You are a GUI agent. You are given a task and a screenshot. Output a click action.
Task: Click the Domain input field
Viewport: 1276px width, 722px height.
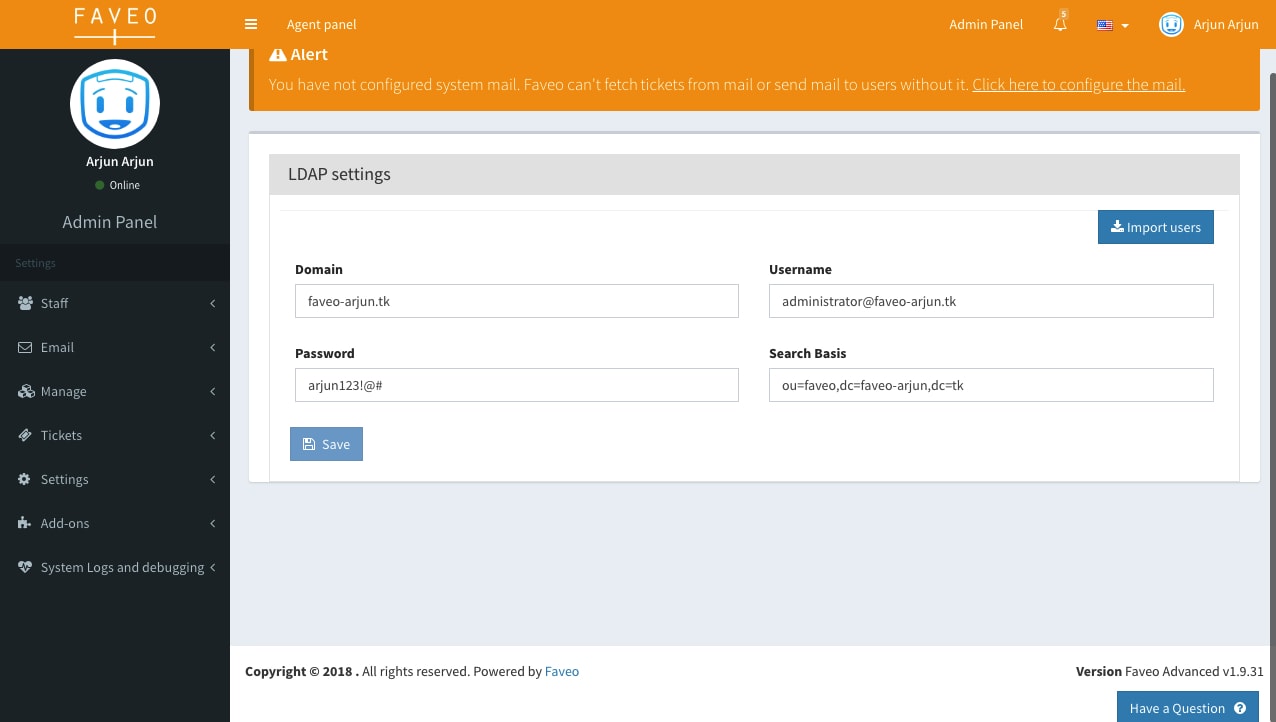tap(516, 301)
